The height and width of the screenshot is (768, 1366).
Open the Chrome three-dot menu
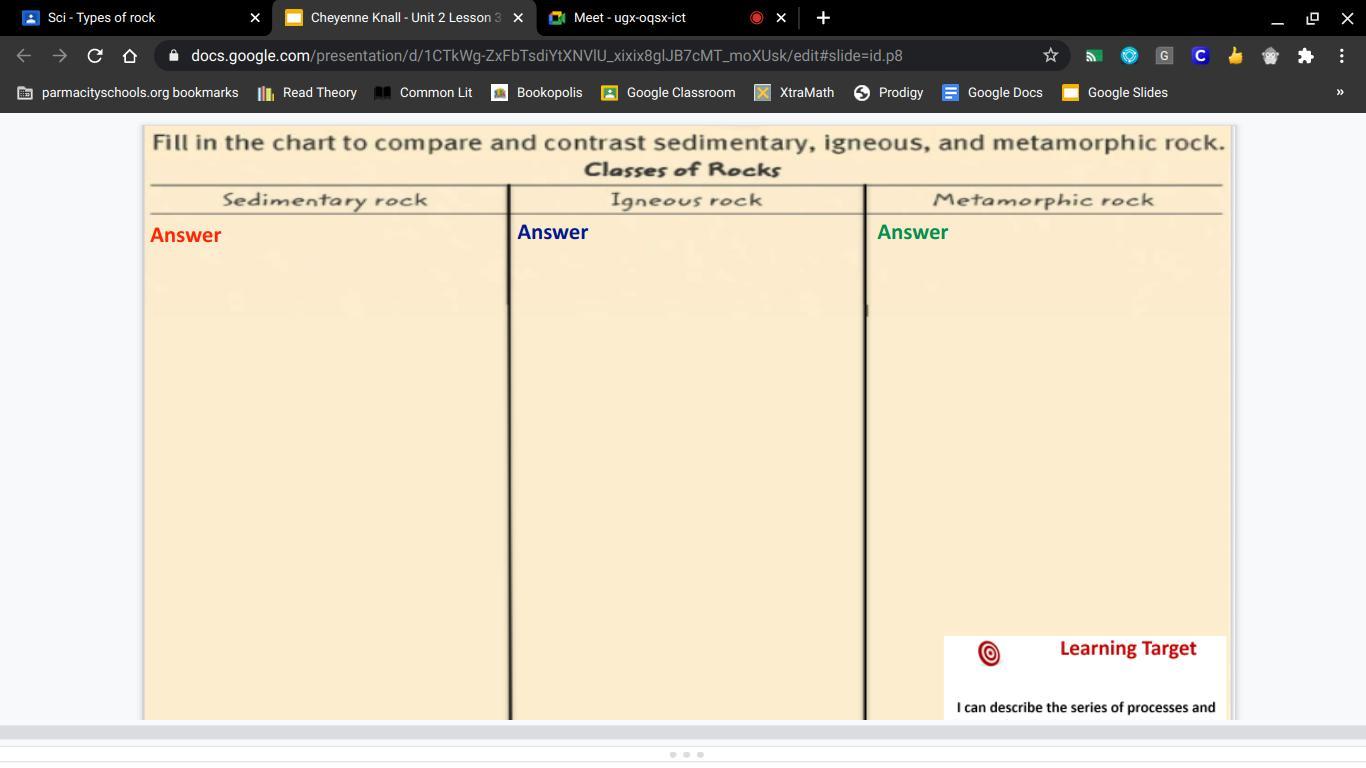click(x=1341, y=56)
